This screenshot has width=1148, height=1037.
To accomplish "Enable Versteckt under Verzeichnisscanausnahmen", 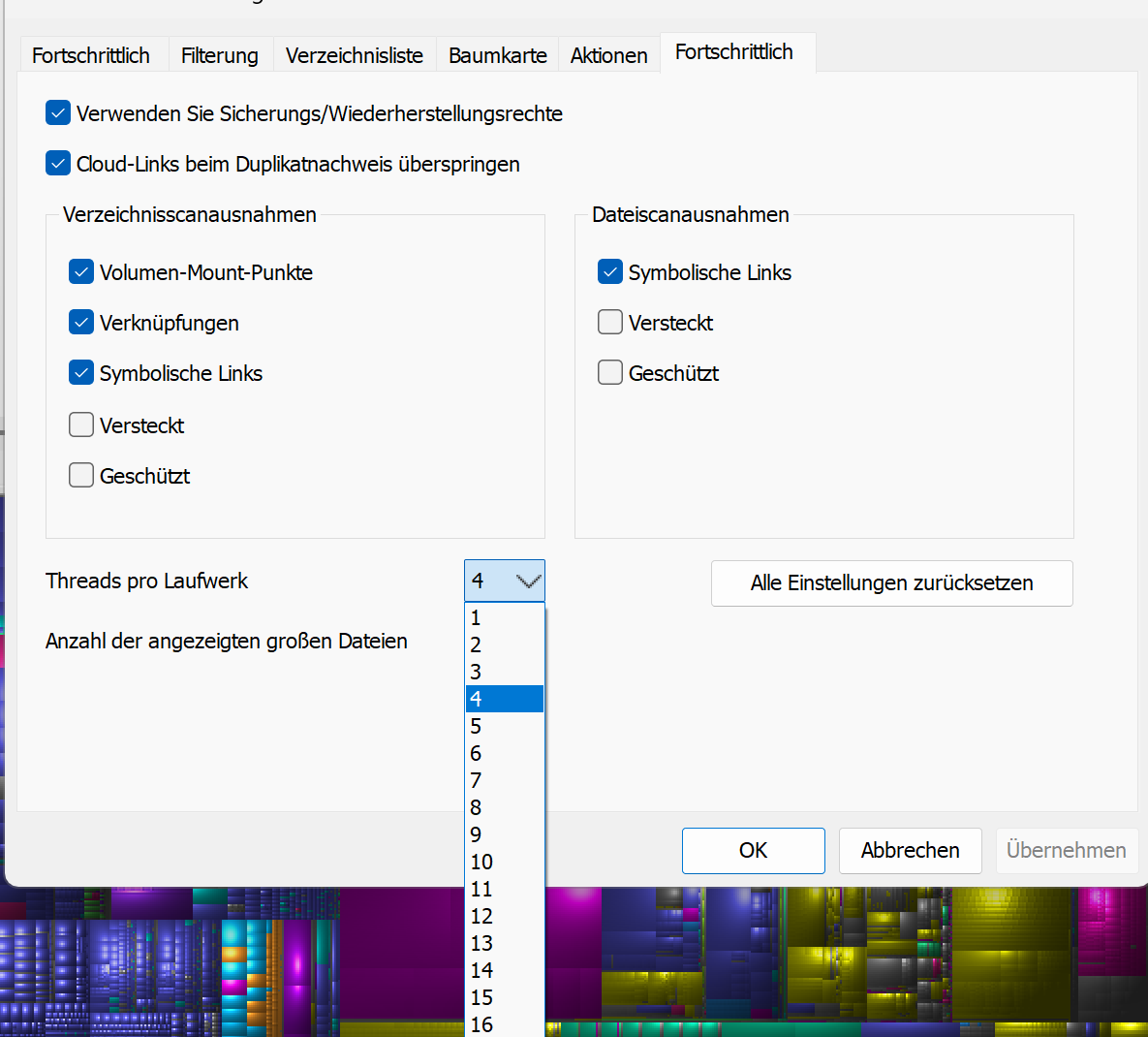I will (81, 424).
